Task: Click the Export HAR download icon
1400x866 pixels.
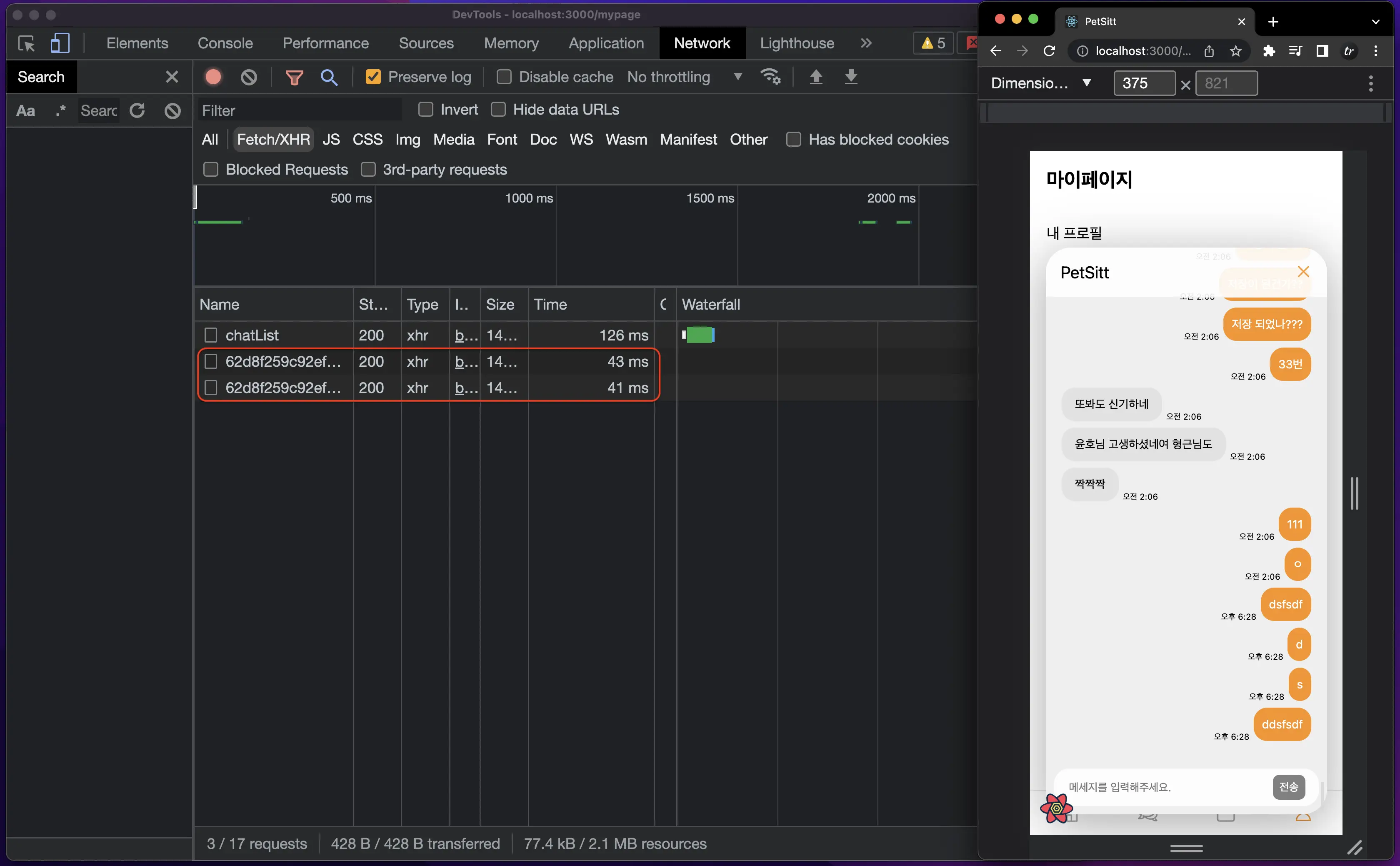Action: pyautogui.click(x=851, y=77)
